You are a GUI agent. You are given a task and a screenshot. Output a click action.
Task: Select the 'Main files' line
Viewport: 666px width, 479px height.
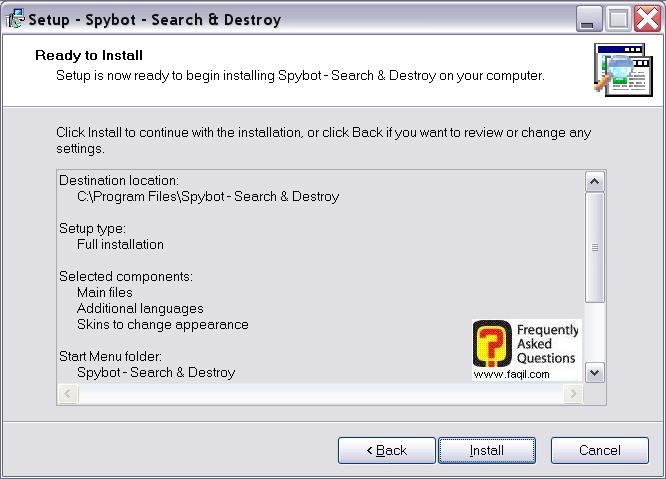tap(105, 293)
